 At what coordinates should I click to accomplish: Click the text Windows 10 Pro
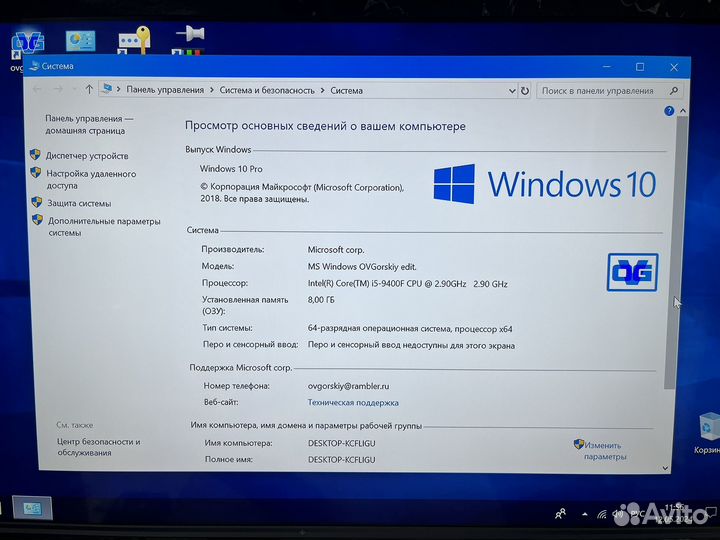click(231, 169)
